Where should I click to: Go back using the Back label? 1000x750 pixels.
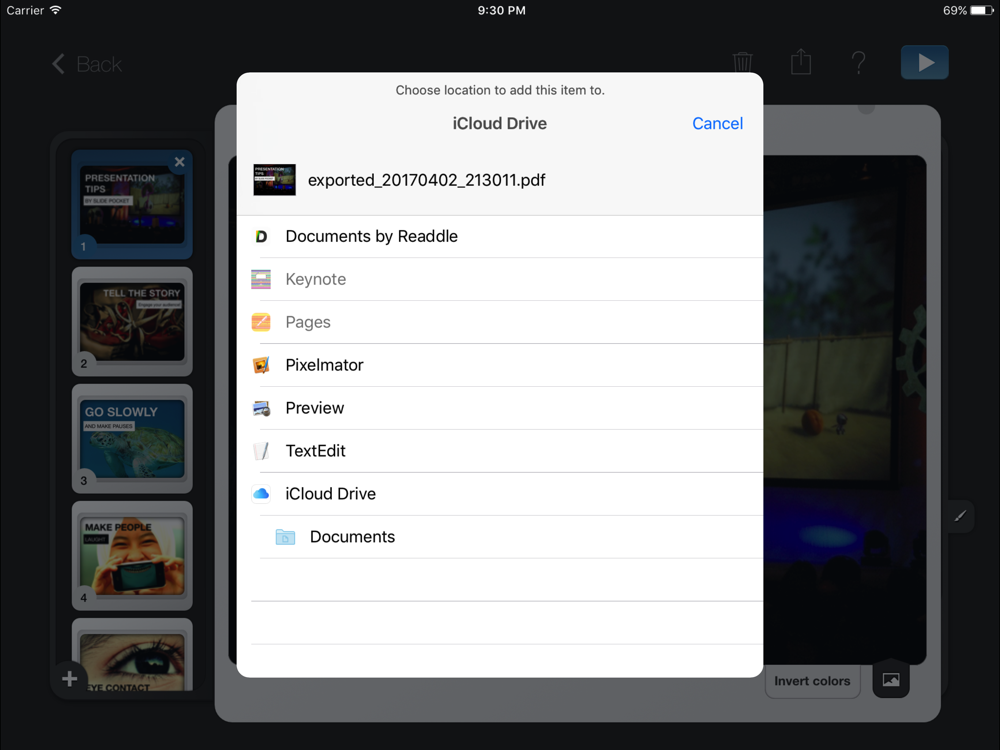99,64
